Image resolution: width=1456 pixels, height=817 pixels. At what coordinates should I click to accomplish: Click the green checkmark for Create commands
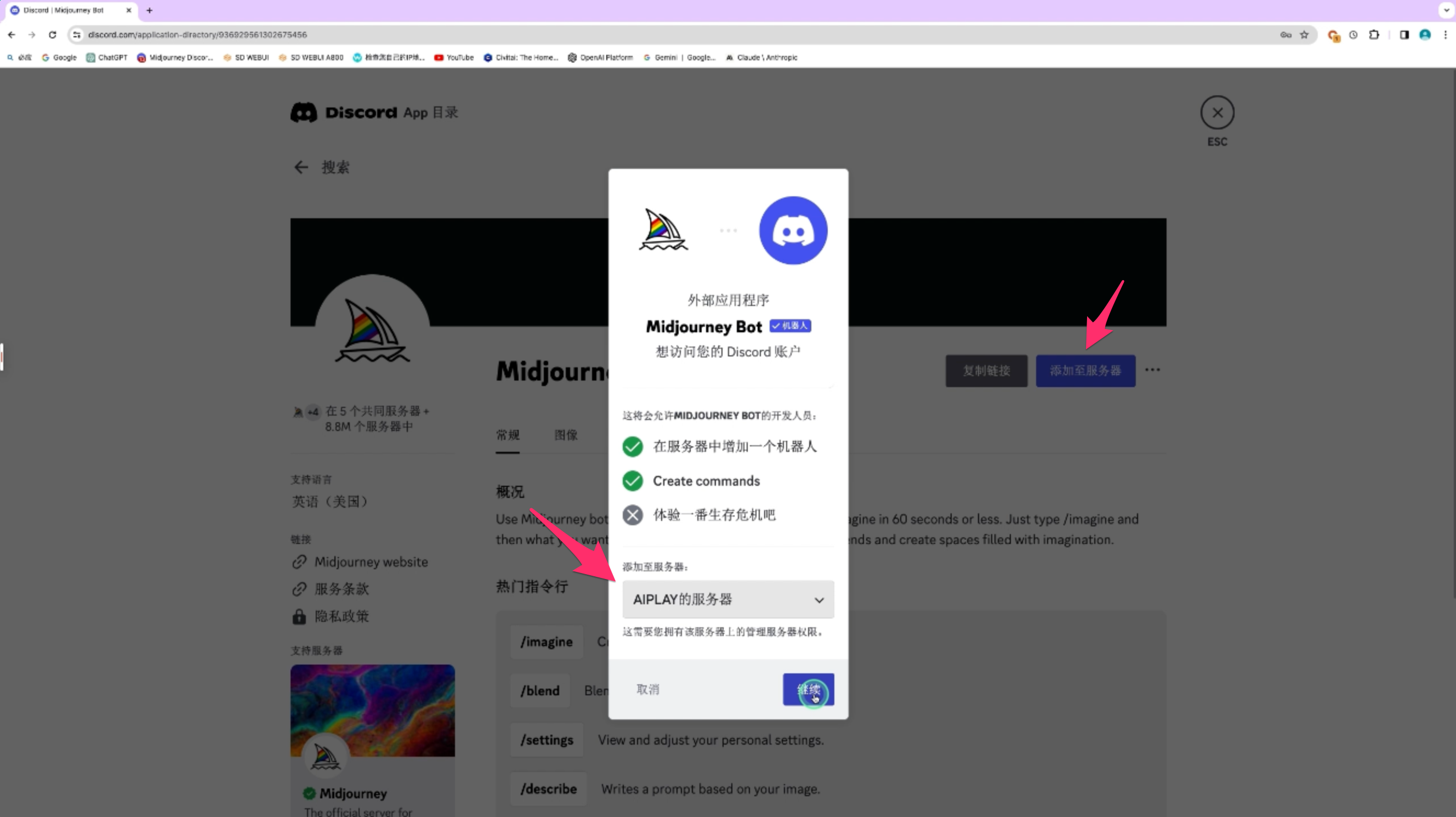(633, 480)
